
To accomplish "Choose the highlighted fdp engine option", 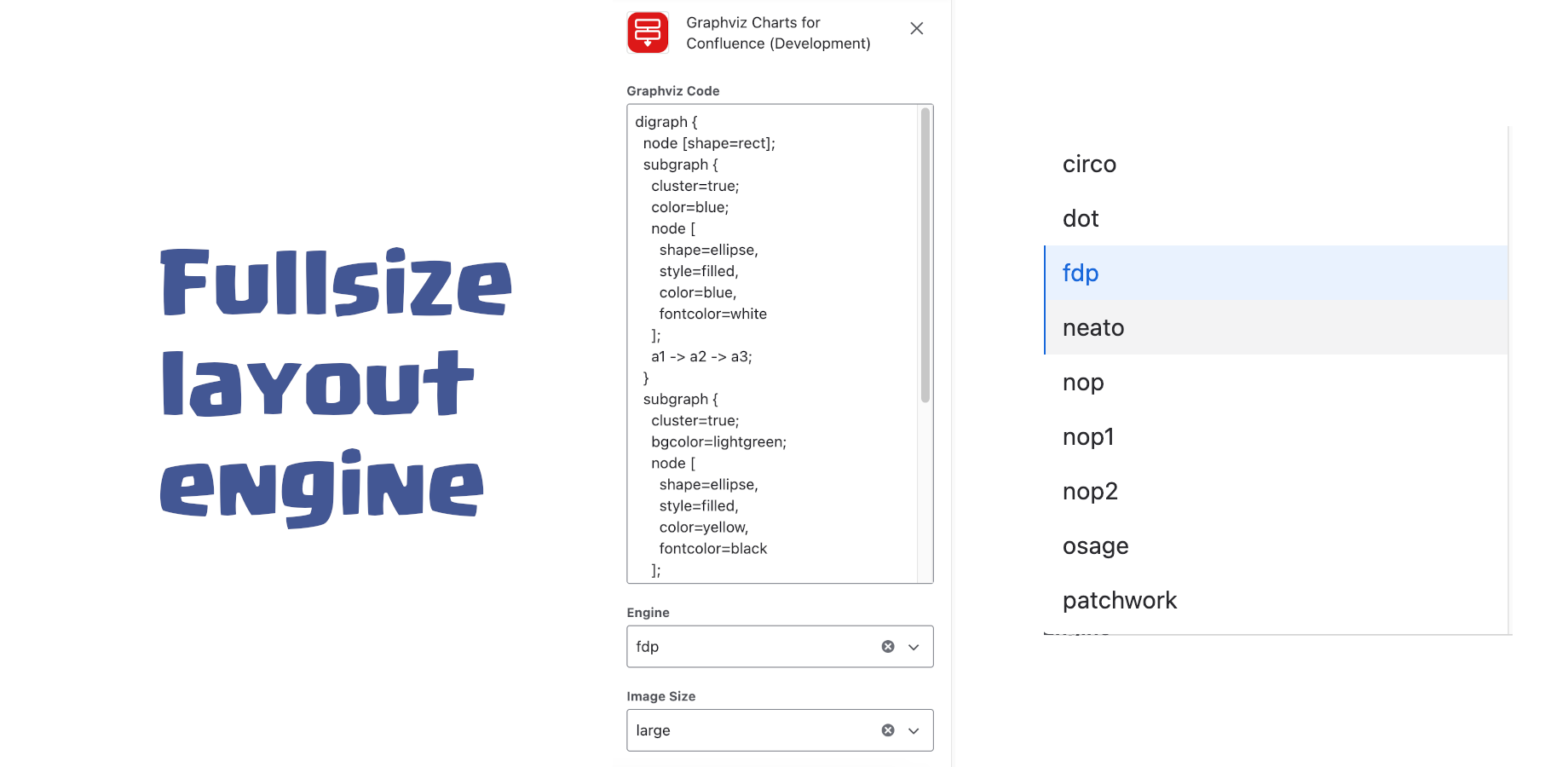I will [1277, 273].
